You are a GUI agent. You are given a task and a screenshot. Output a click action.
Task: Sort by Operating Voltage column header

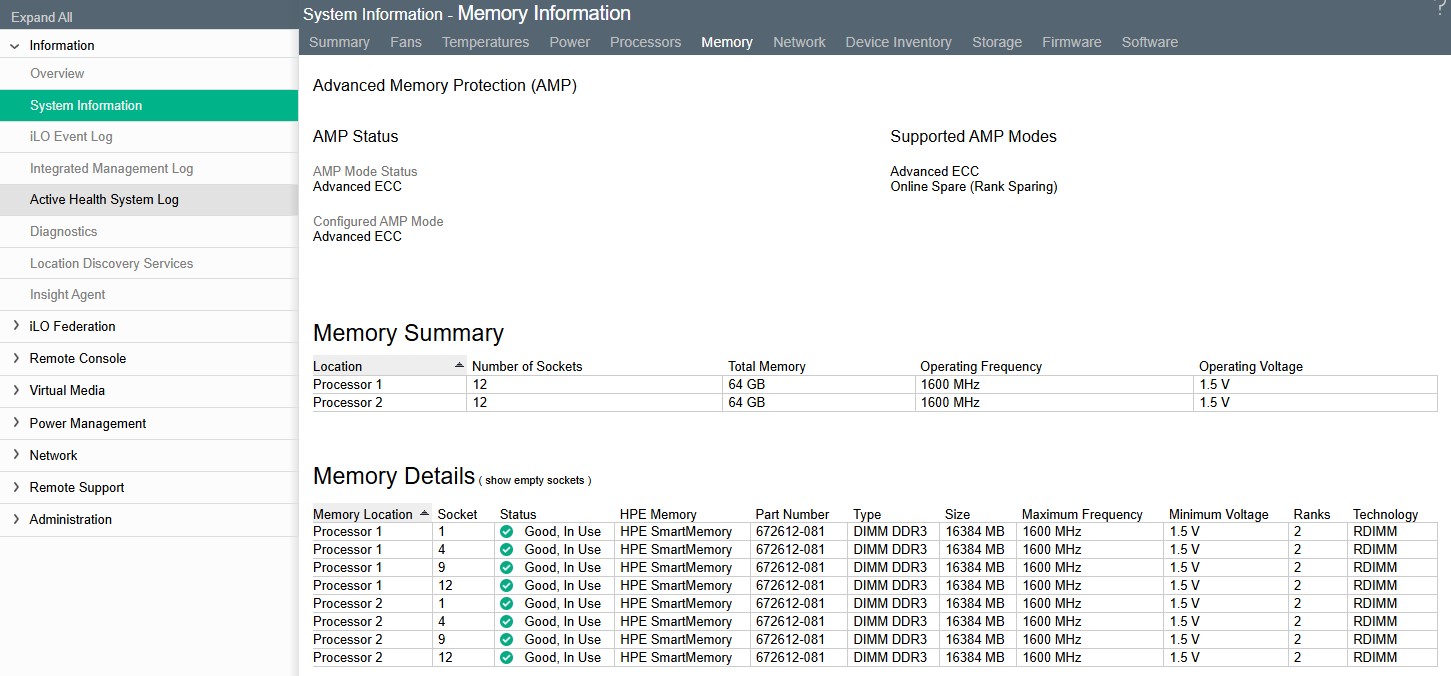point(1251,366)
